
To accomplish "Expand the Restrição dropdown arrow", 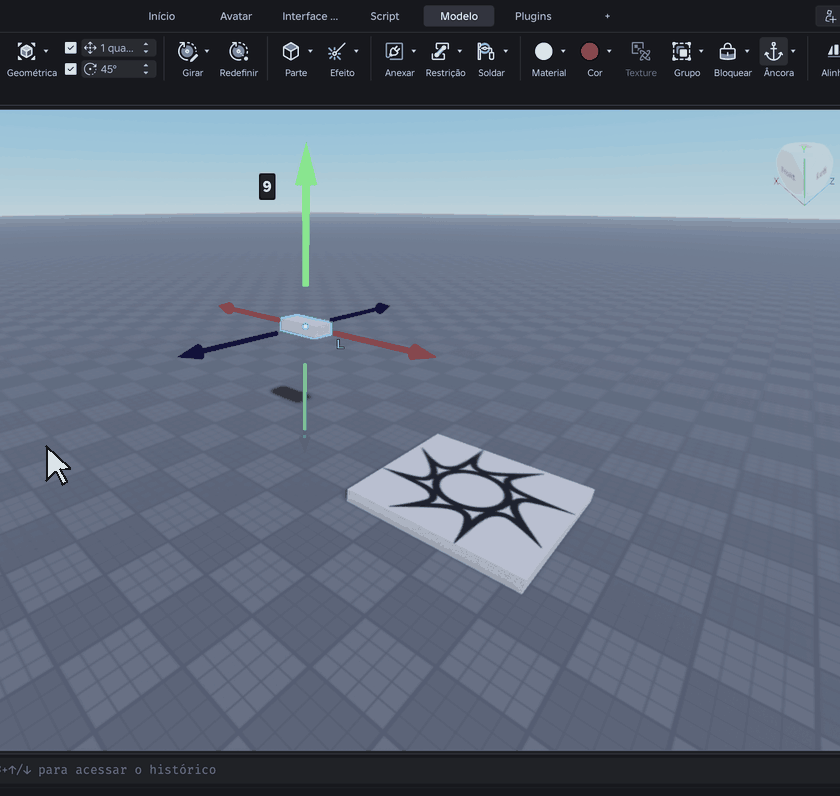I will click(460, 51).
